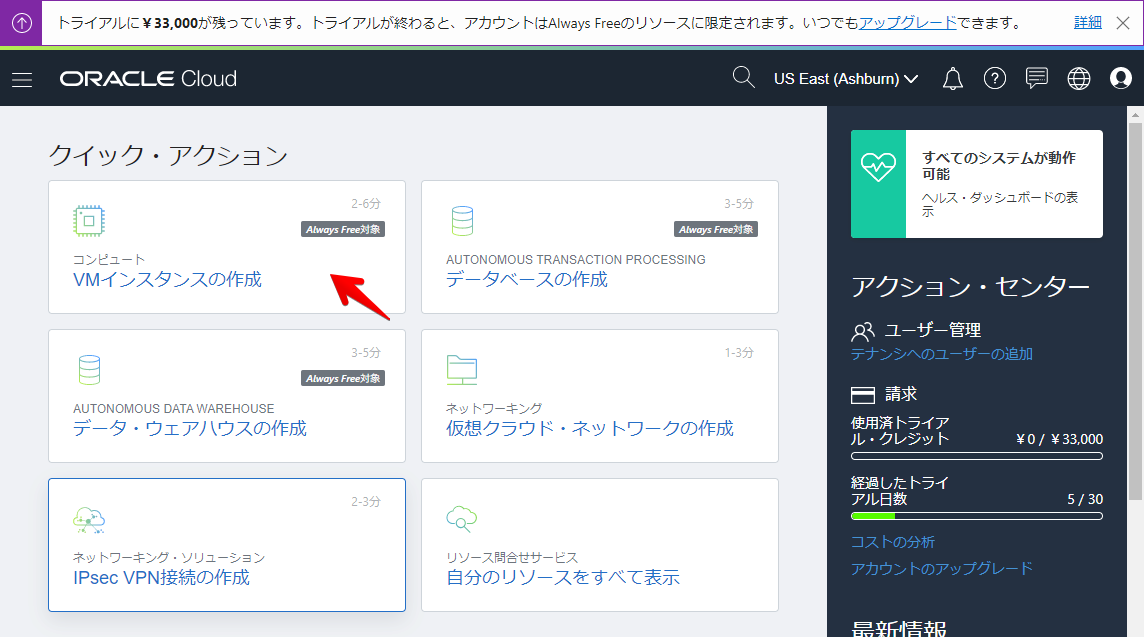Open データ・ウェアハウスの作成 card
1144x637 pixels.
(190, 429)
